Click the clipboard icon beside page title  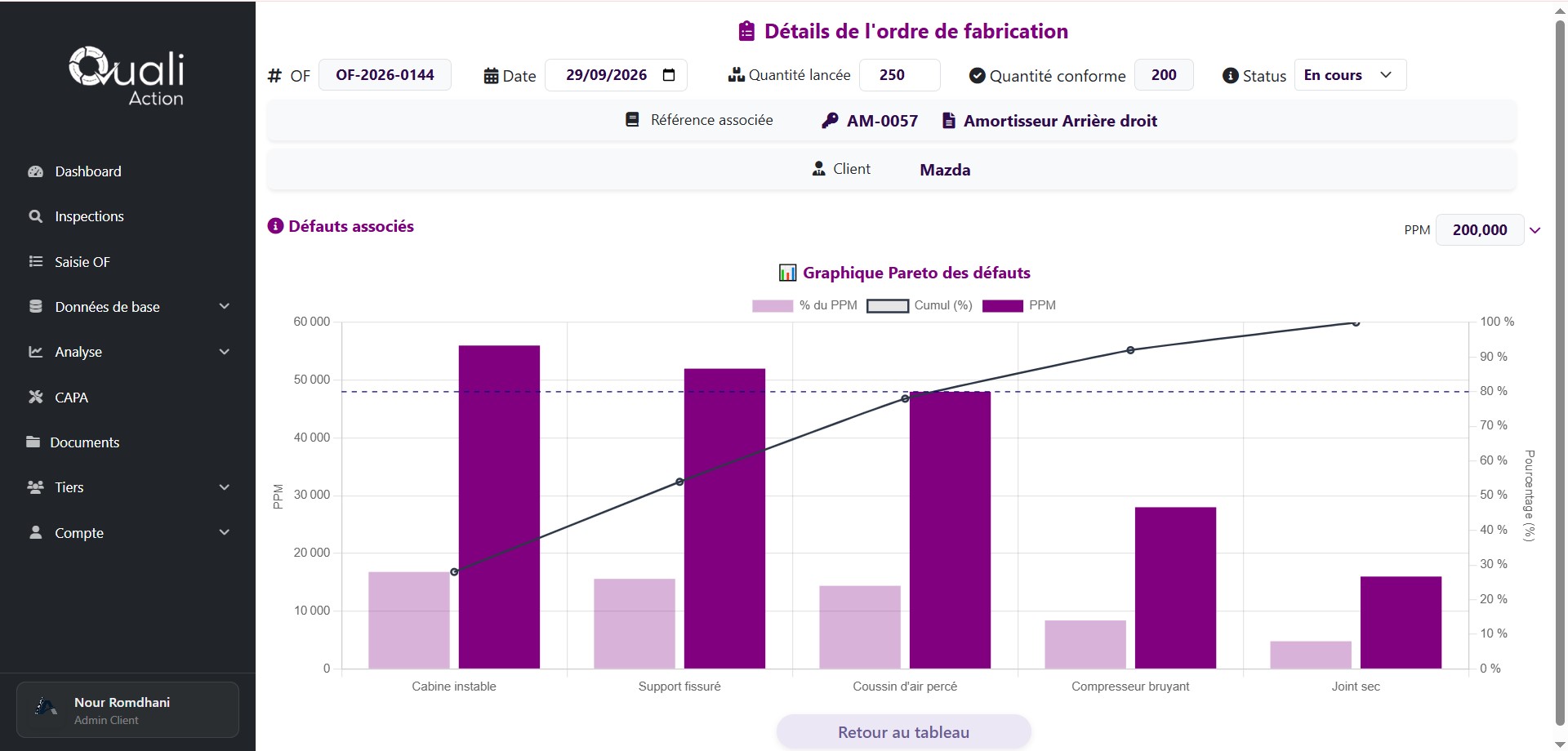pos(746,31)
